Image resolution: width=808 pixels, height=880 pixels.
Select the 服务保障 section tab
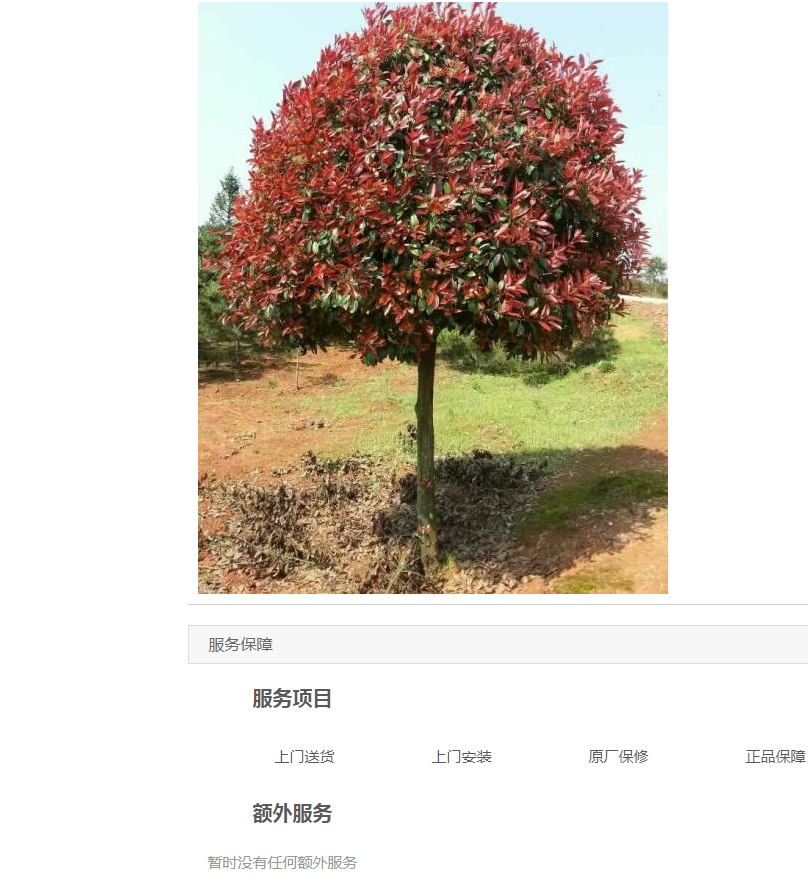tap(241, 644)
